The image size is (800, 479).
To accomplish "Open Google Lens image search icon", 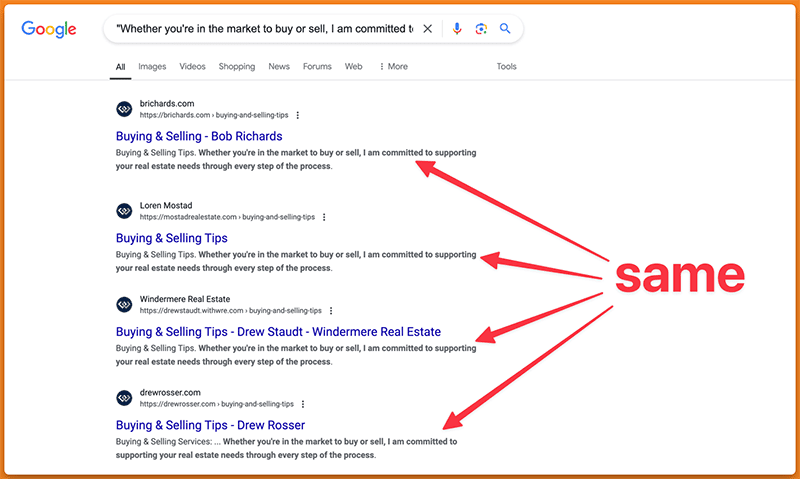I will [481, 29].
